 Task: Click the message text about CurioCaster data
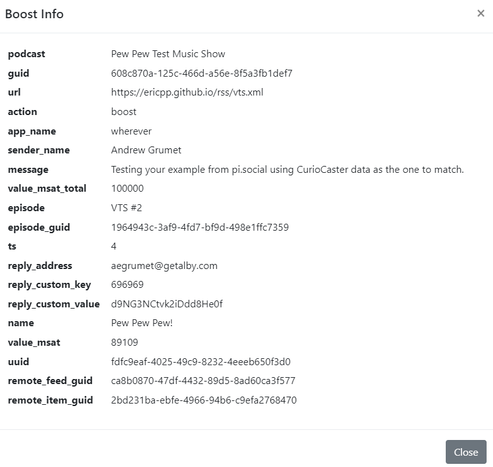pos(287,169)
